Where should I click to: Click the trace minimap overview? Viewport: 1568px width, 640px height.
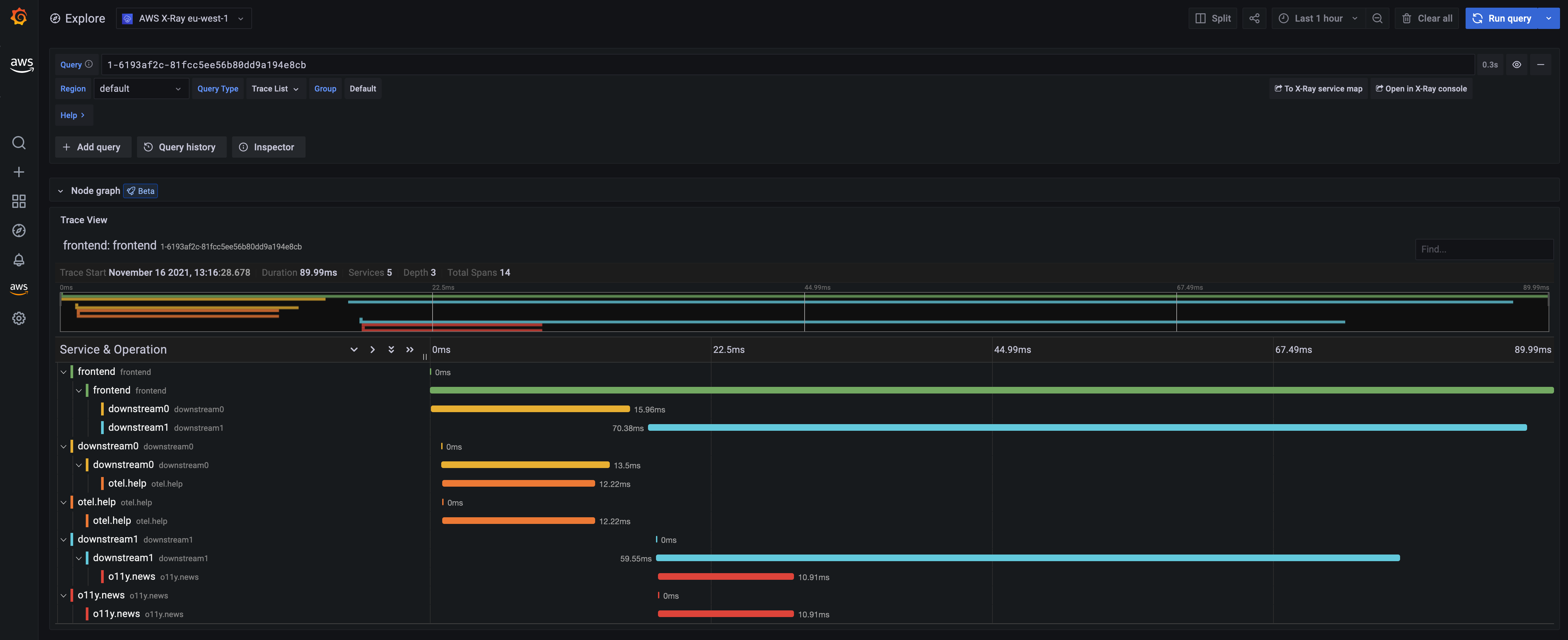tap(804, 312)
